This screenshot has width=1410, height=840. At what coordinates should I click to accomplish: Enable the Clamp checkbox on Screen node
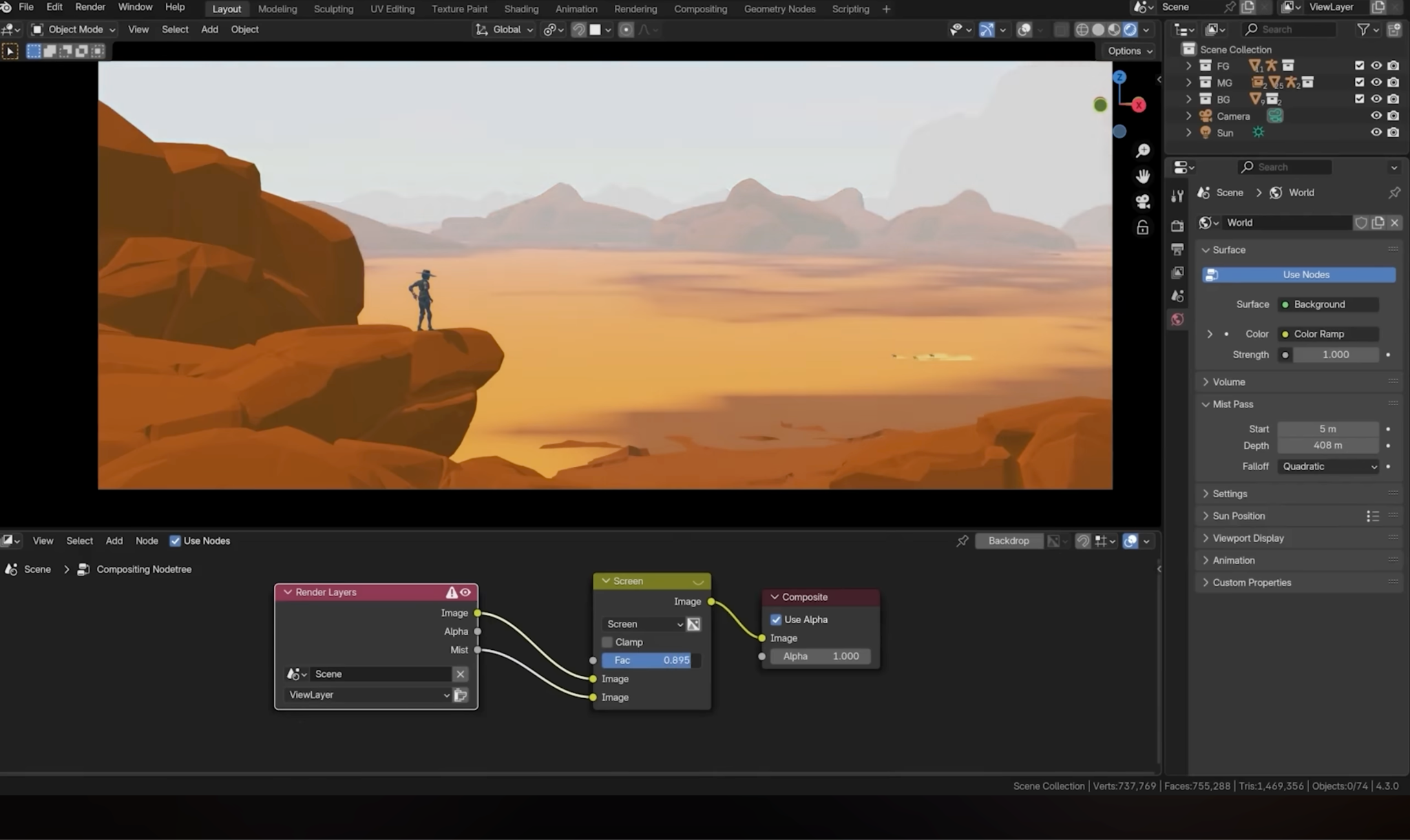[607, 642]
